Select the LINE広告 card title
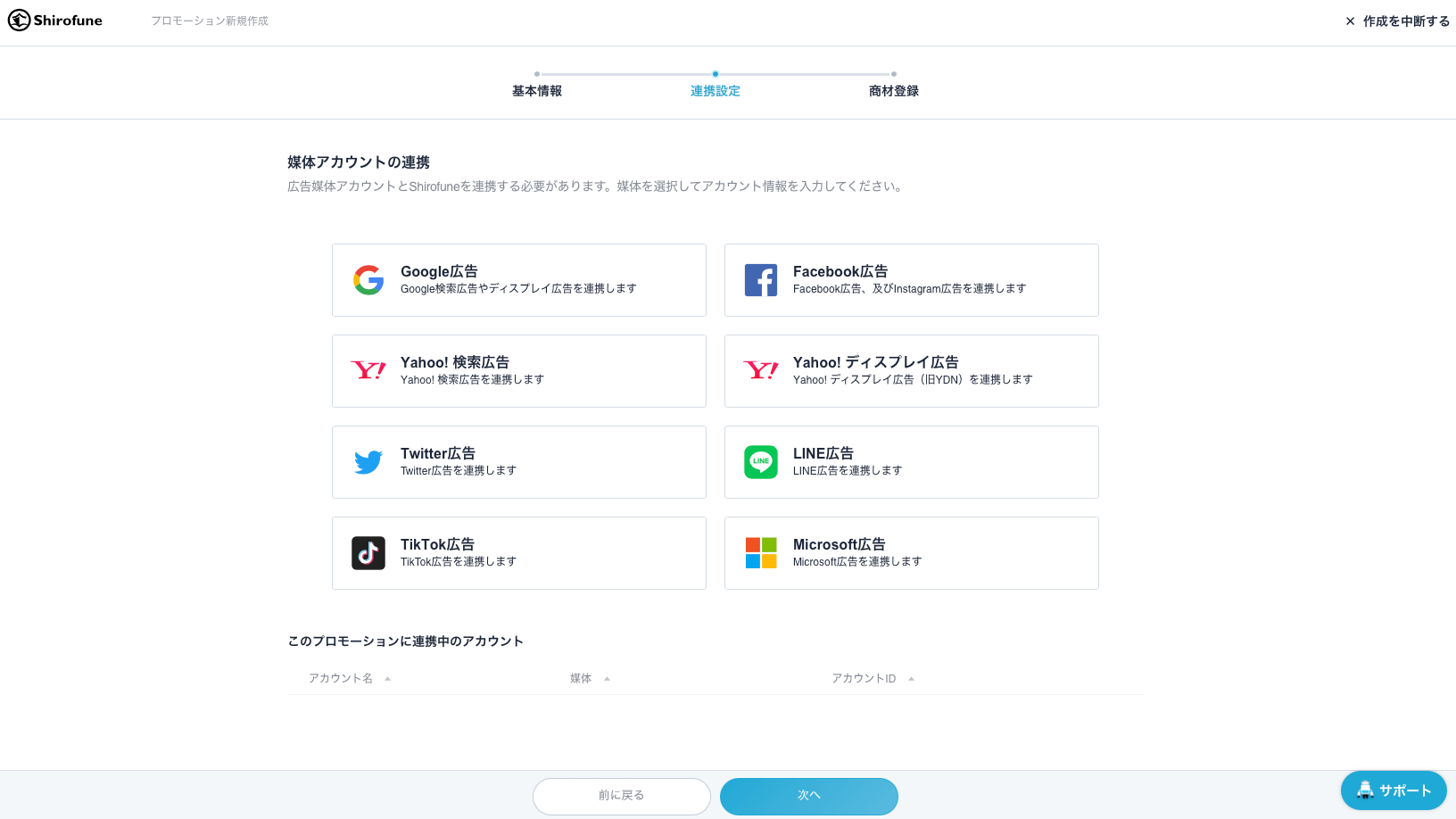Viewport: 1456px width, 819px height. 823,453
